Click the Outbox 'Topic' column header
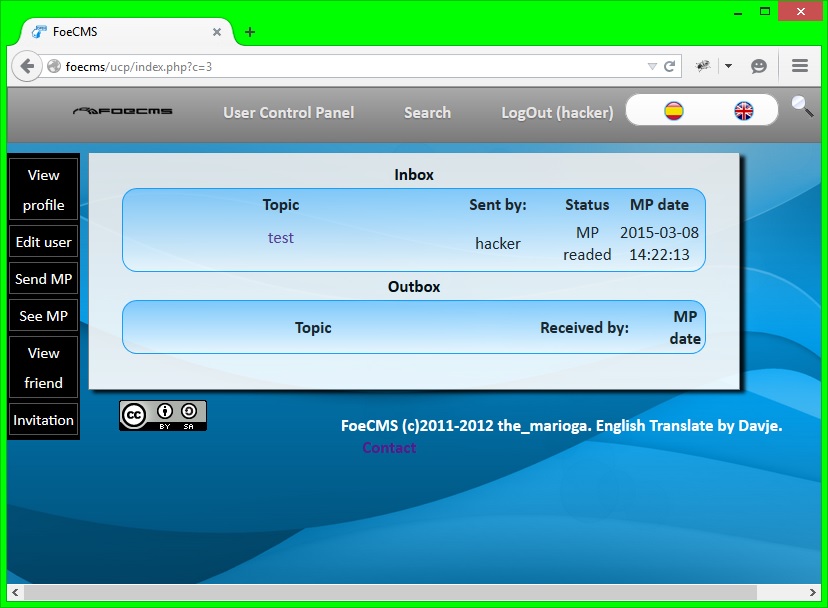This screenshot has width=828, height=608. pyautogui.click(x=313, y=328)
